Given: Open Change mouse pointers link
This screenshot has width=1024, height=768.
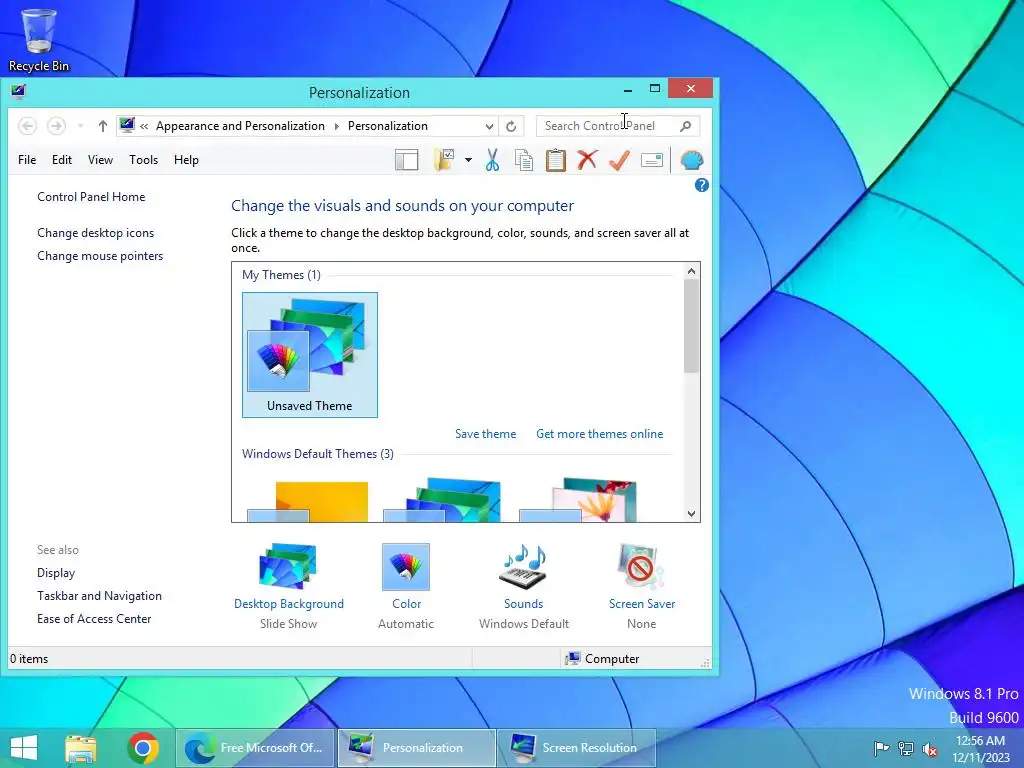Looking at the screenshot, I should 100,256.
